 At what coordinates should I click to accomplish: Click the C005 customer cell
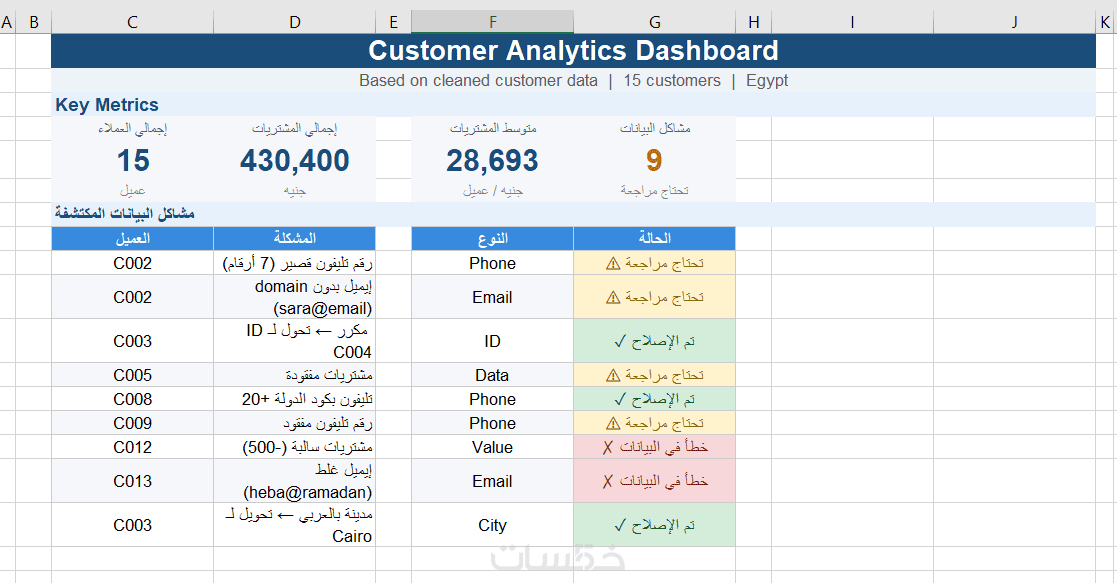(132, 375)
